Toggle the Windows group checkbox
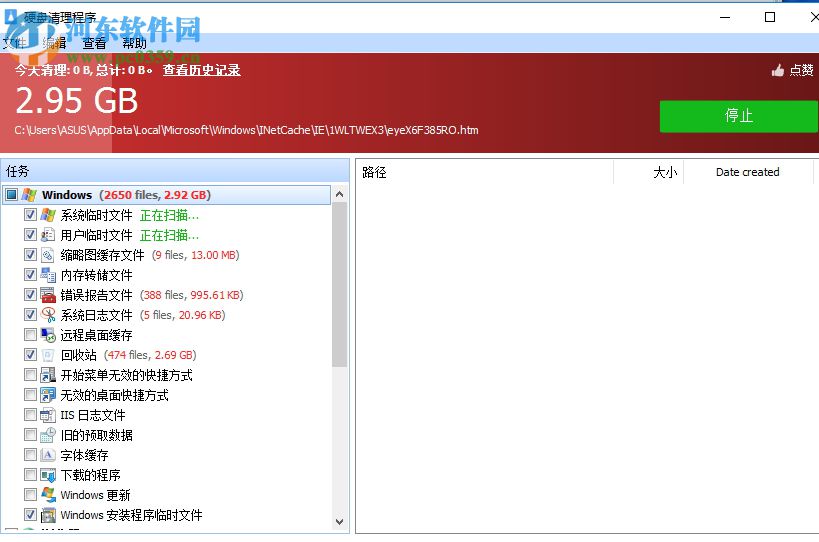819x542 pixels. tap(11, 195)
